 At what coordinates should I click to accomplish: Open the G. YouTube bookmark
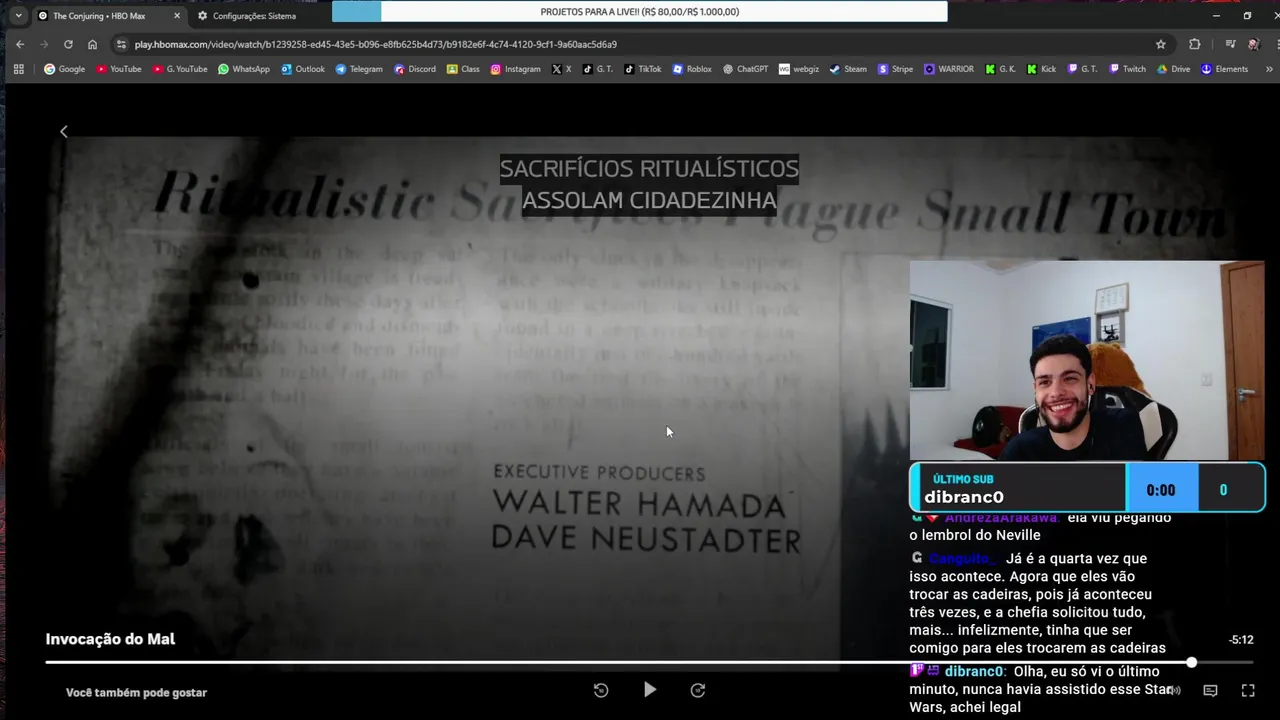coord(180,69)
